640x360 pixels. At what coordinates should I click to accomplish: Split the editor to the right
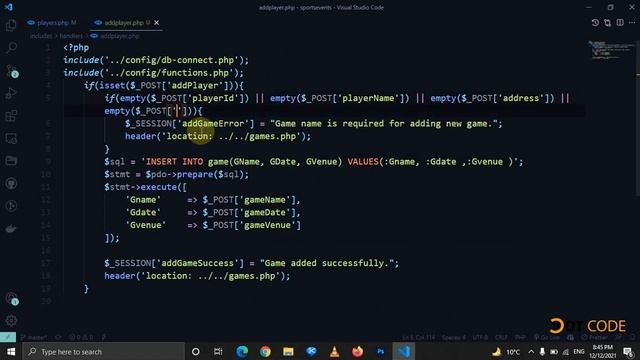click(620, 23)
